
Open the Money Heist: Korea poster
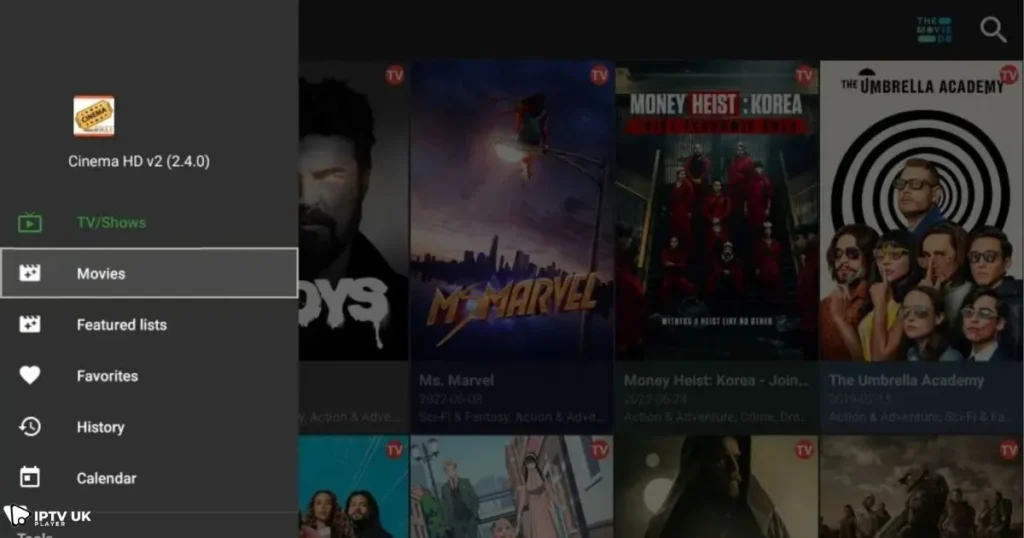click(716, 210)
